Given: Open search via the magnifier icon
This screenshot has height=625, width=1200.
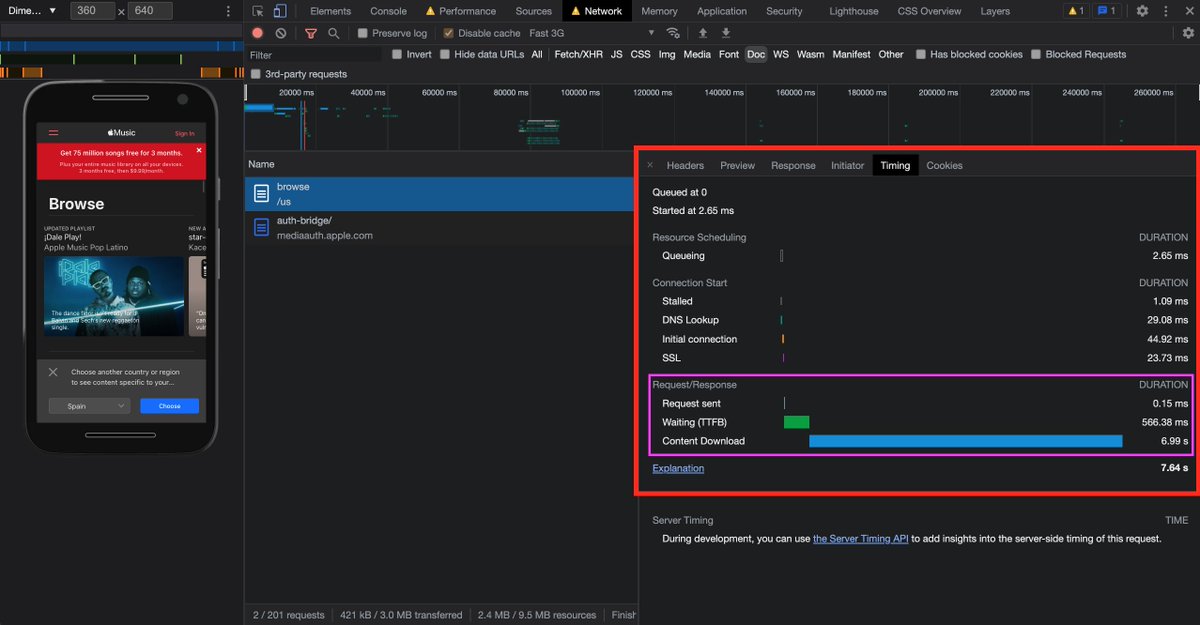Looking at the screenshot, I should coord(334,33).
